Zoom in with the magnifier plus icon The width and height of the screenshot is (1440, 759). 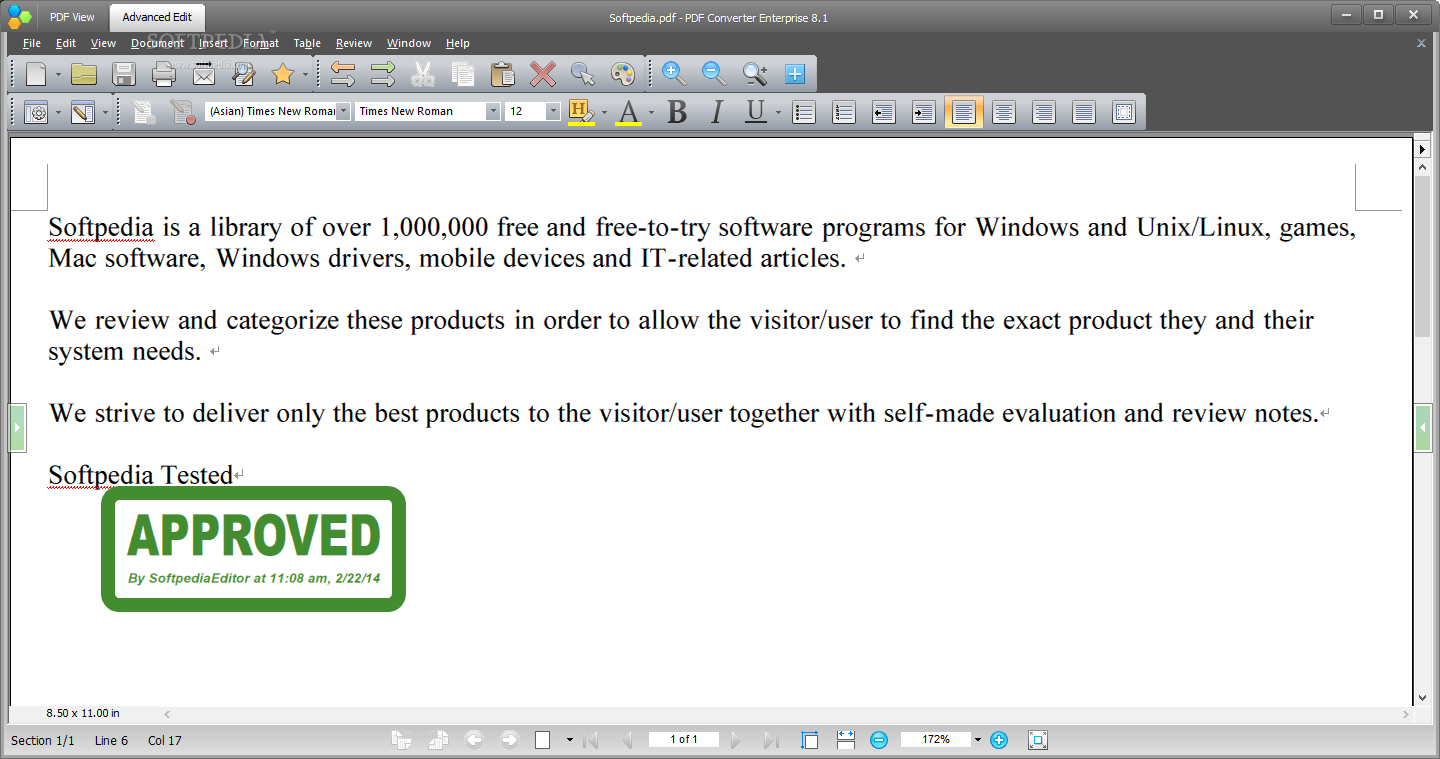tap(674, 73)
